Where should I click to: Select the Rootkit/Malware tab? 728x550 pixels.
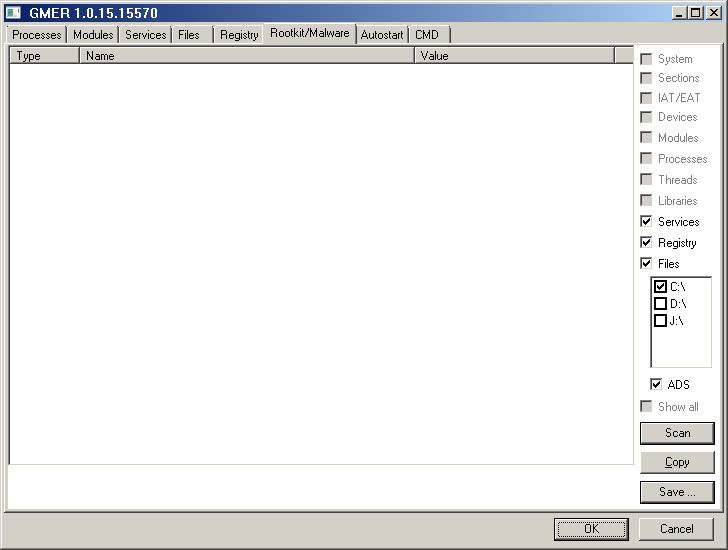(x=310, y=33)
